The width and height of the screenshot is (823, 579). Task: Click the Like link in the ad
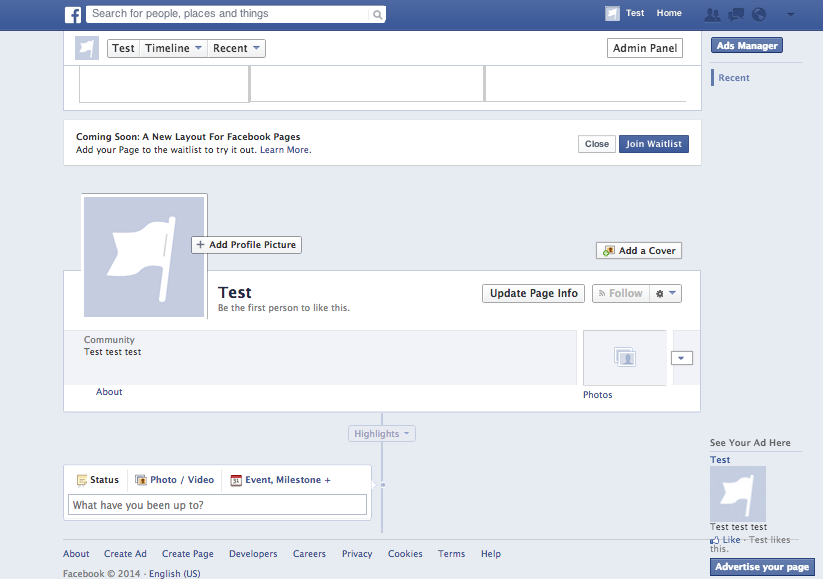click(x=731, y=540)
